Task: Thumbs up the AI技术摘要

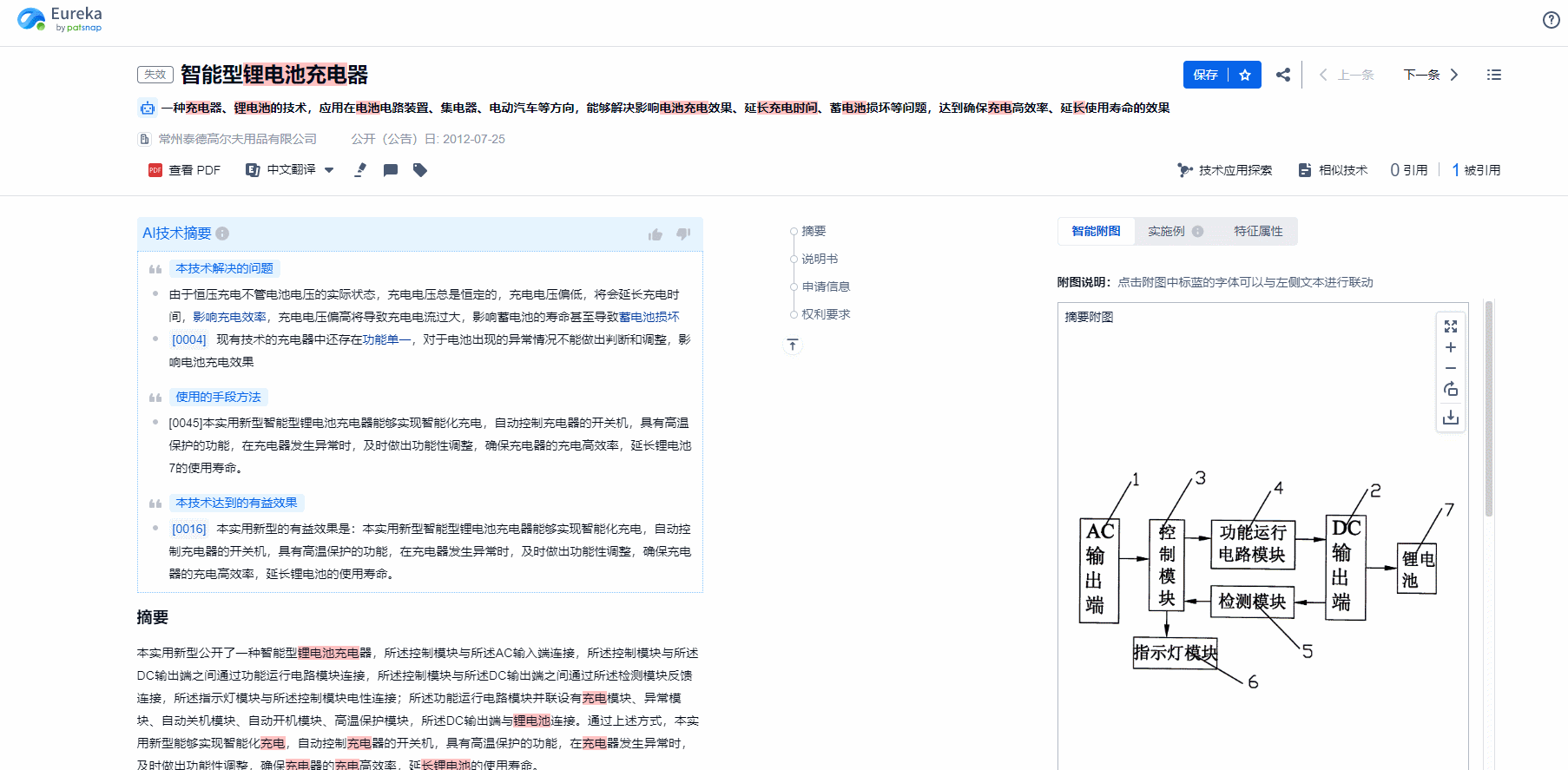Action: click(656, 234)
